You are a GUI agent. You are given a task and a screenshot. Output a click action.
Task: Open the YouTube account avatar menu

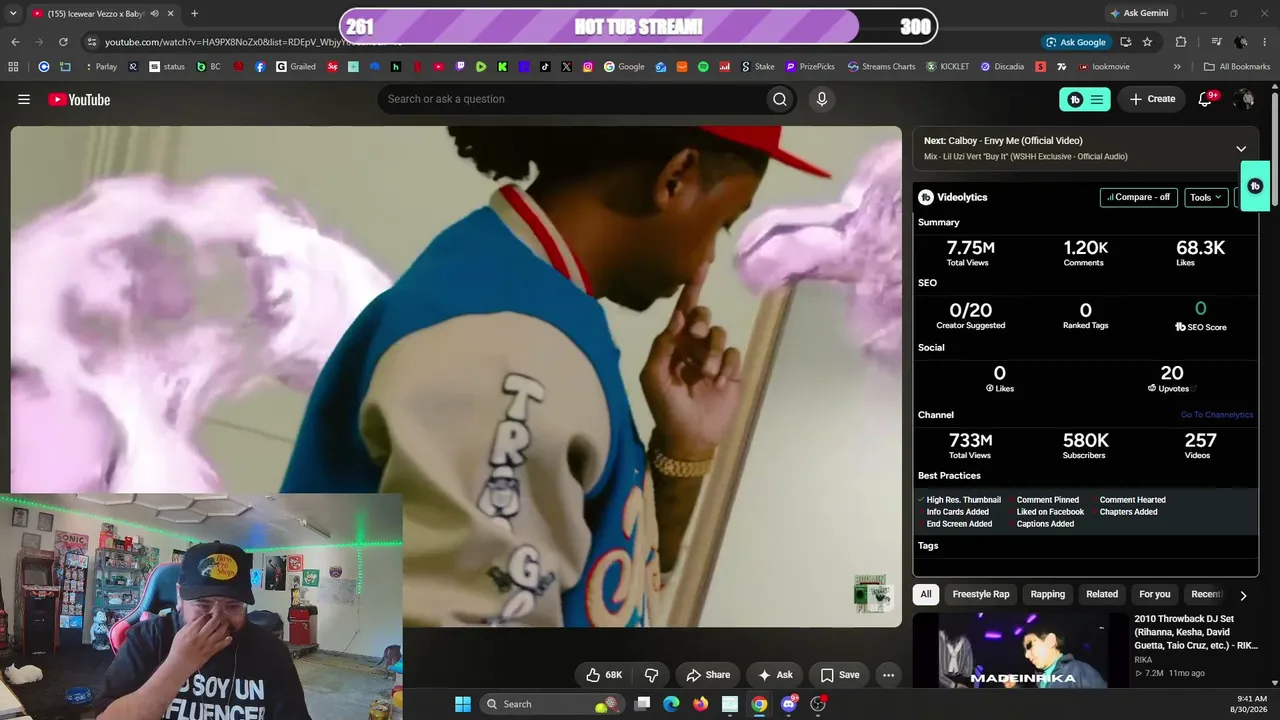point(1244,99)
